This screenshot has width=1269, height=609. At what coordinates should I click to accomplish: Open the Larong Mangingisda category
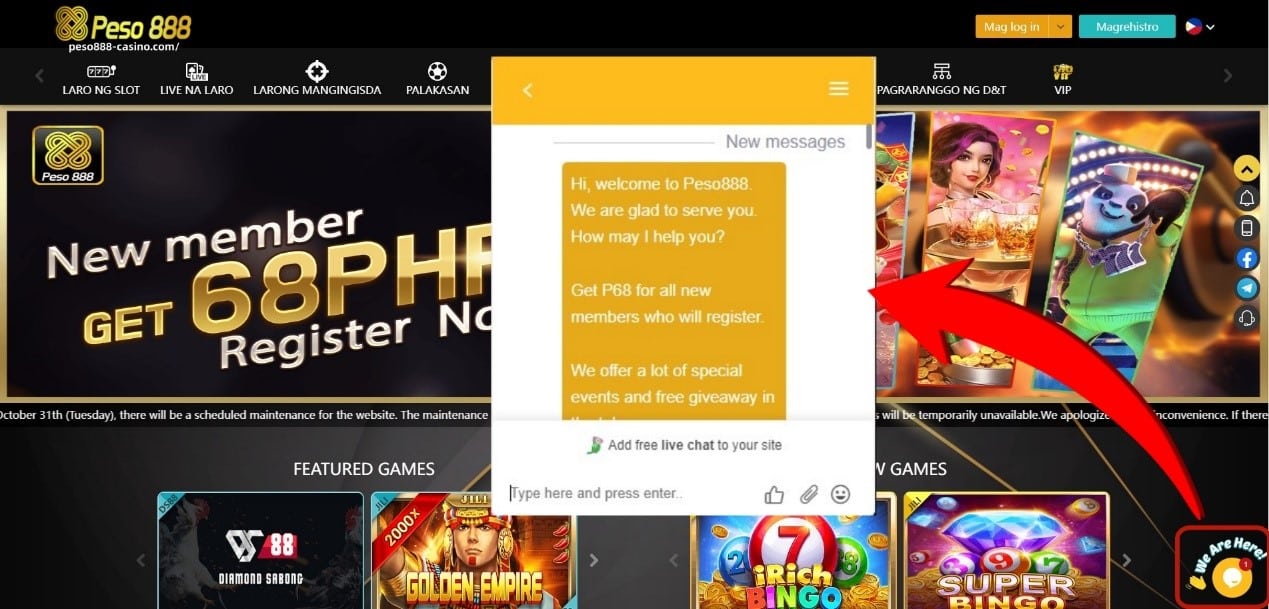tap(317, 80)
